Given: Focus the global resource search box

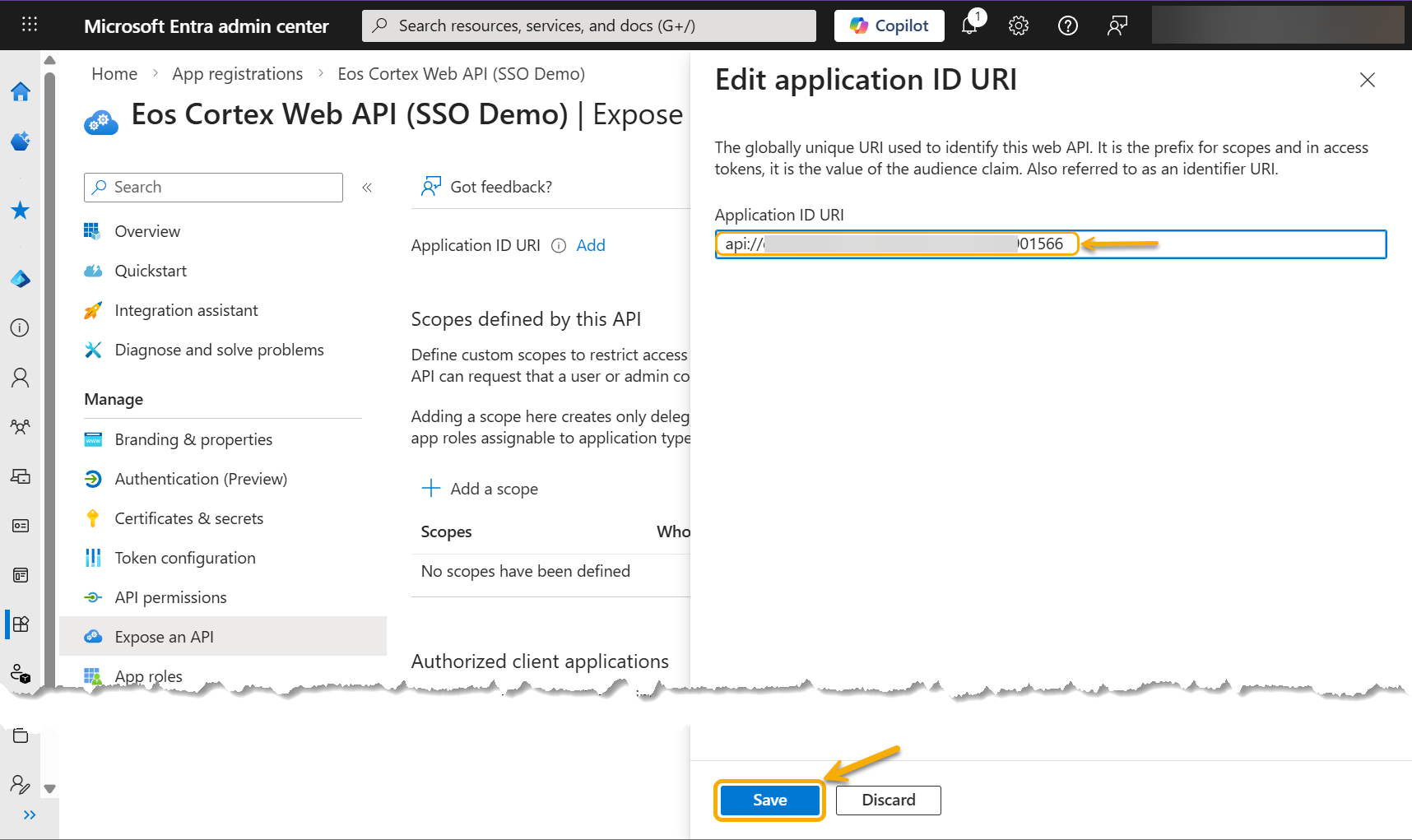Looking at the screenshot, I should pyautogui.click(x=589, y=26).
